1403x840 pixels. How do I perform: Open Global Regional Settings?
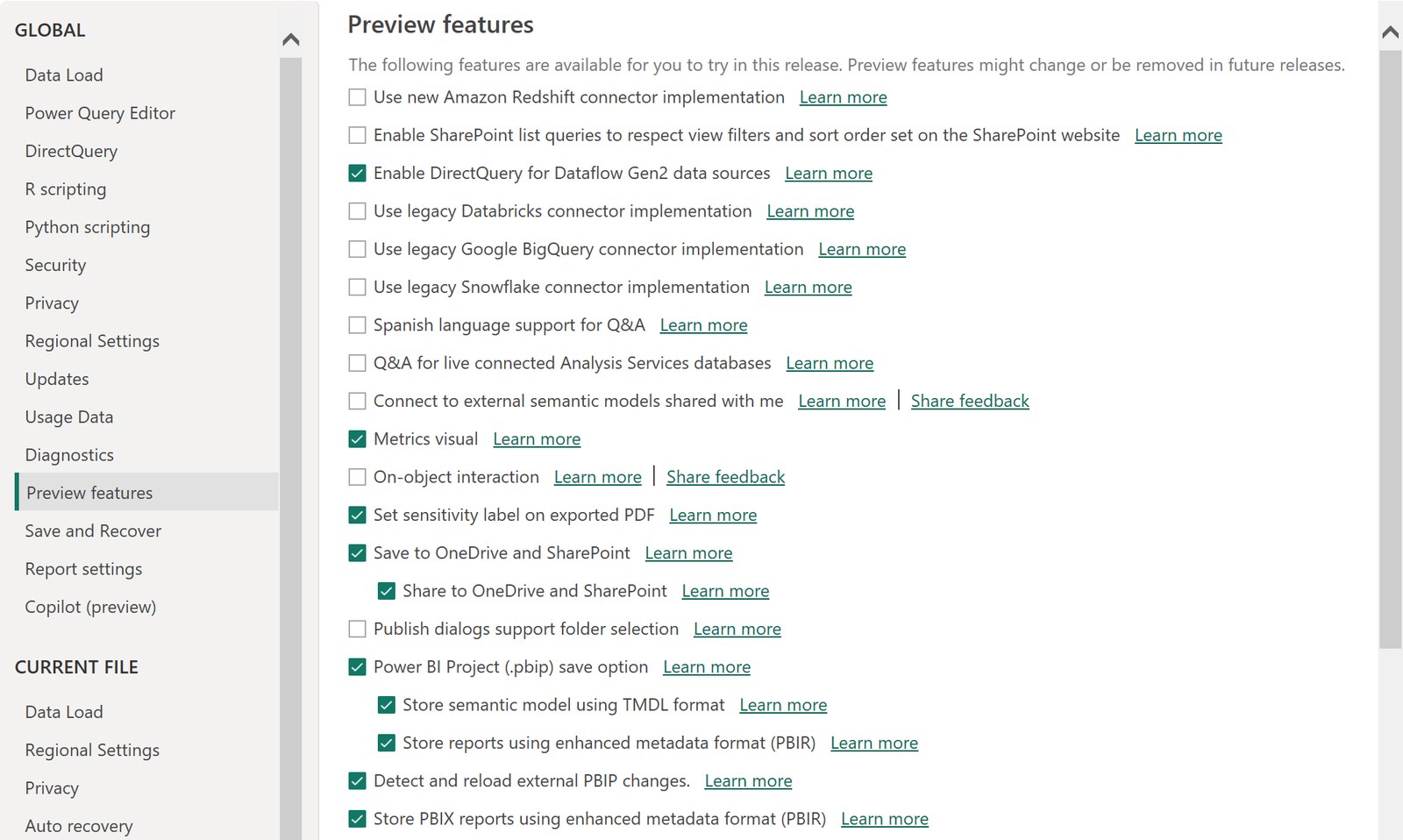pos(92,341)
